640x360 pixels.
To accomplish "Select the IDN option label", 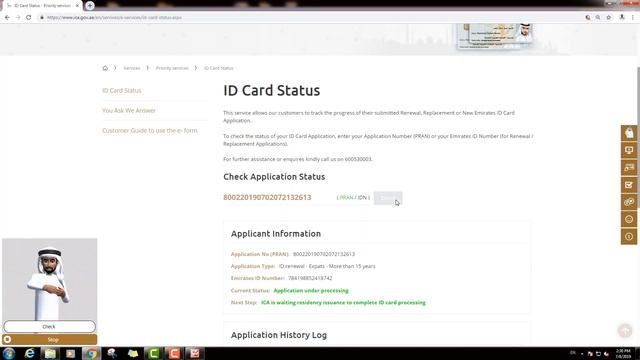I will point(362,198).
